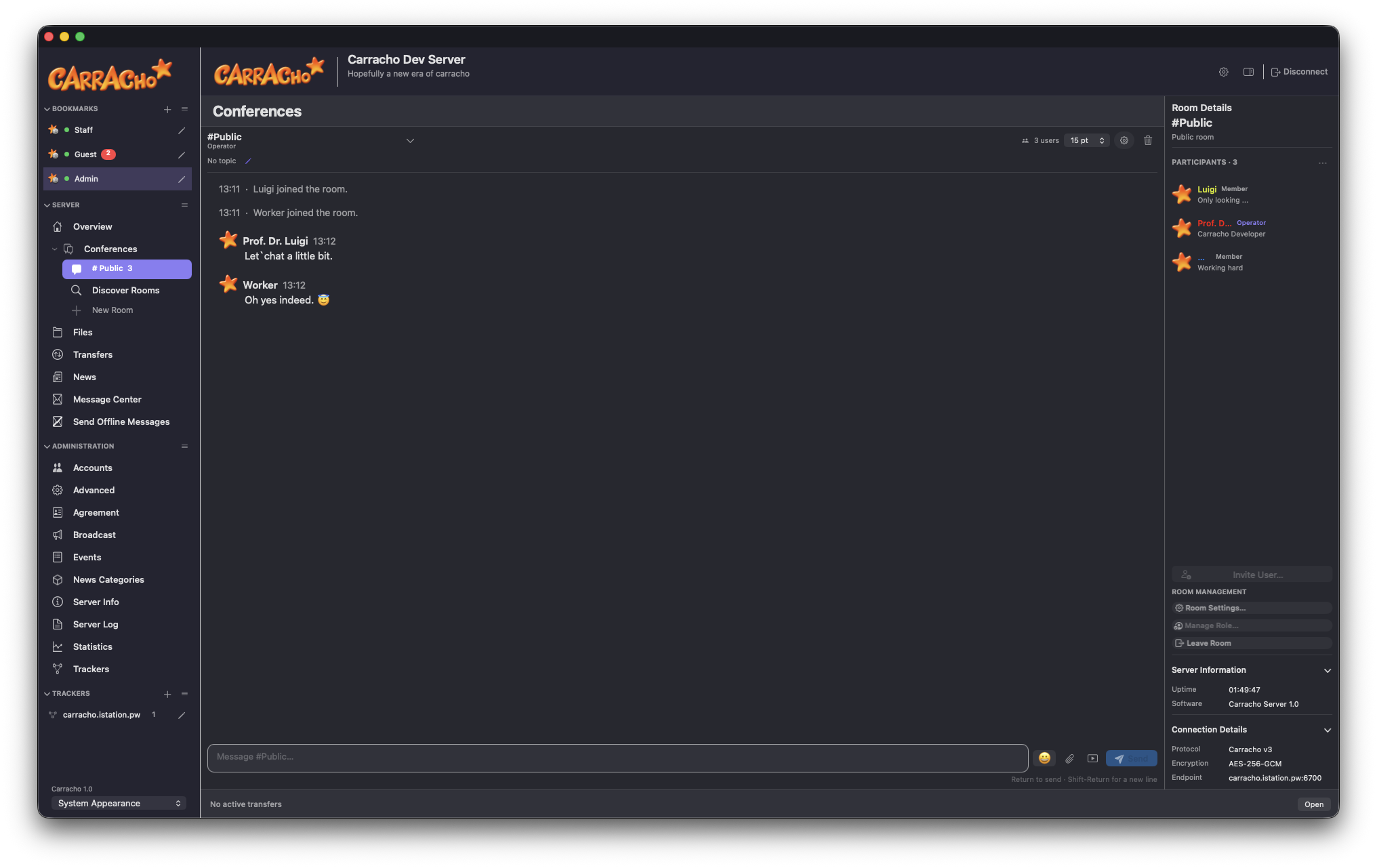Open the #Public room dropdown chevron
The image size is (1377, 868).
click(410, 141)
